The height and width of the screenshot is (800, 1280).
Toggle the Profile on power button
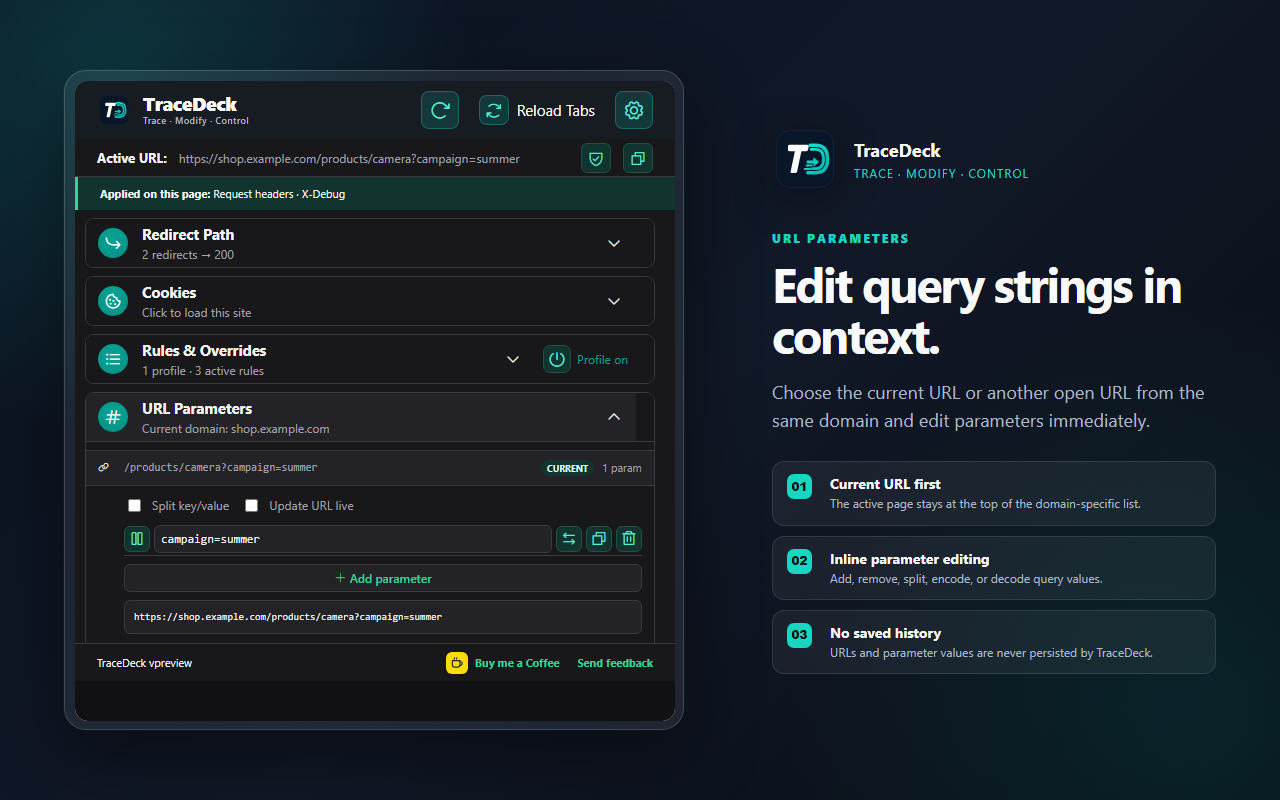click(557, 359)
